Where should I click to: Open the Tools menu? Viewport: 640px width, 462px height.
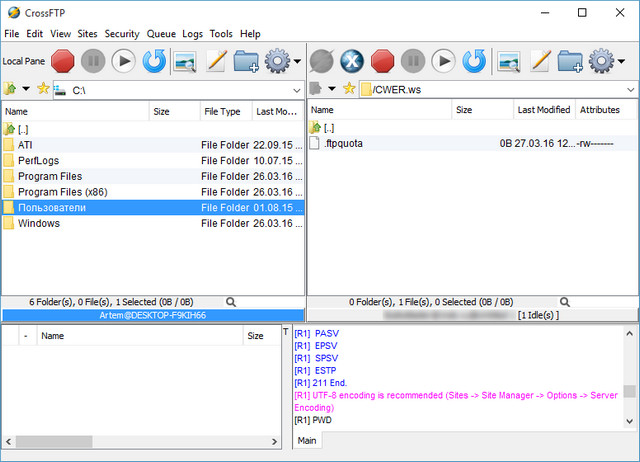coord(221,34)
